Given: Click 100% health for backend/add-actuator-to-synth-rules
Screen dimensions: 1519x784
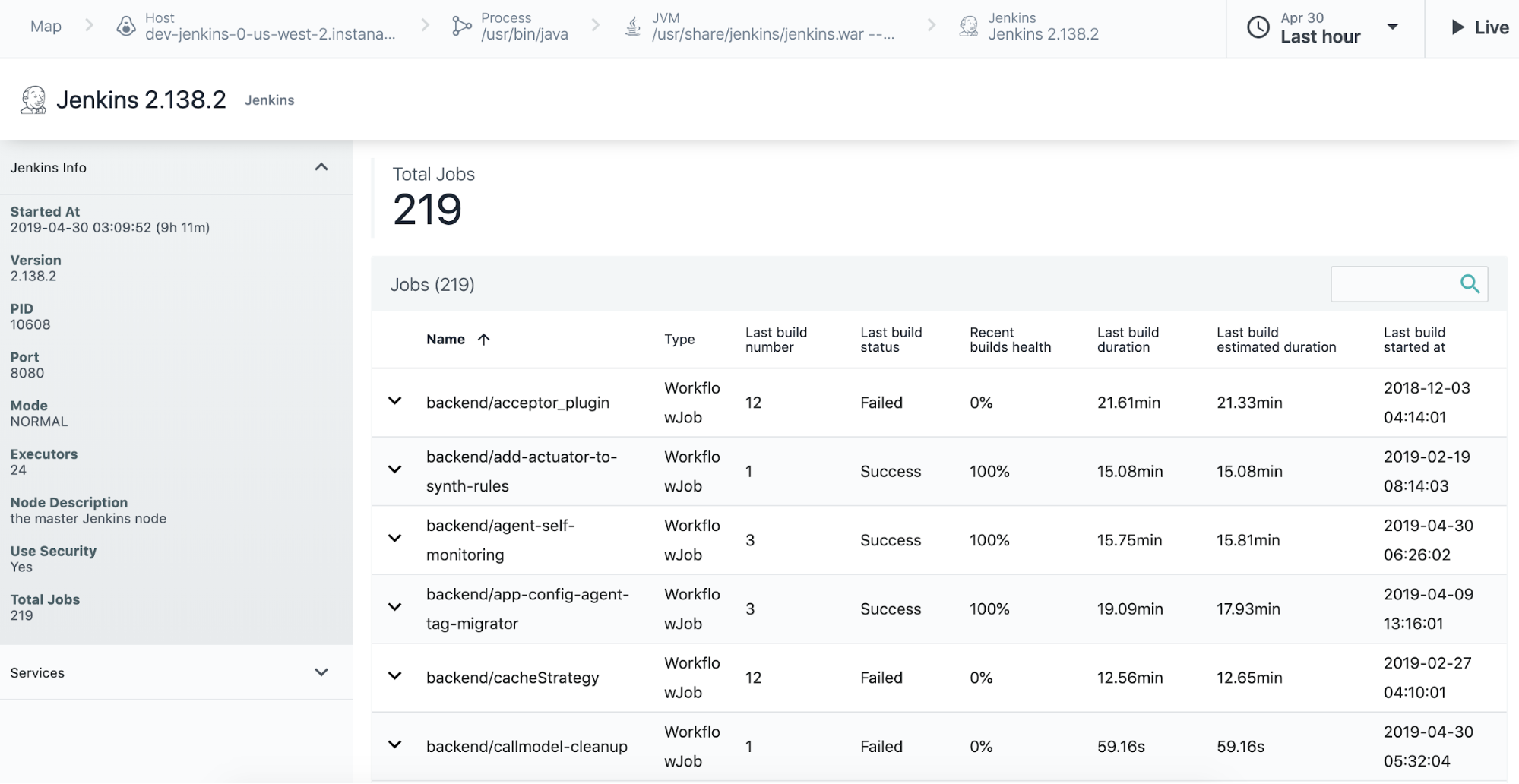Looking at the screenshot, I should (x=989, y=471).
